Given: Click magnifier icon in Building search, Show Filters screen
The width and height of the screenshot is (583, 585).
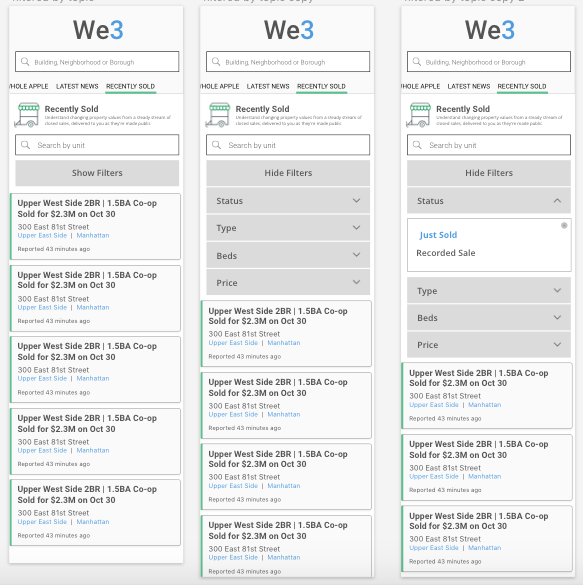Looking at the screenshot, I should (x=25, y=62).
